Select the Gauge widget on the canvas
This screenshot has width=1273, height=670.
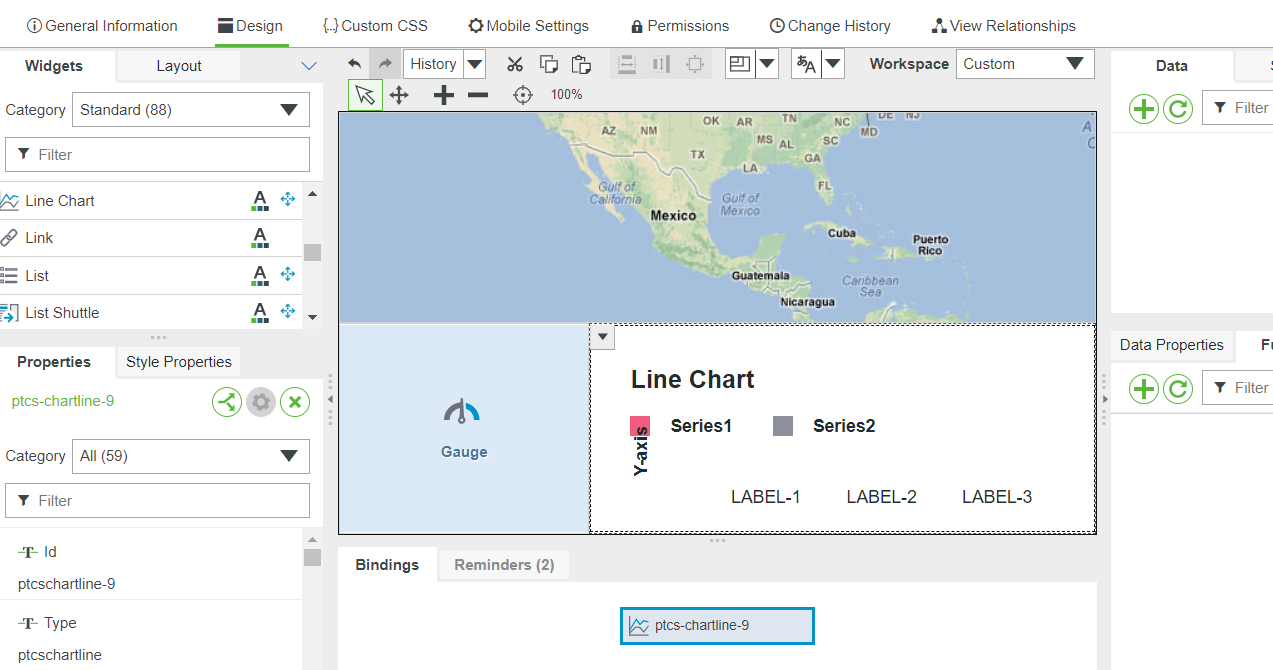(x=464, y=429)
